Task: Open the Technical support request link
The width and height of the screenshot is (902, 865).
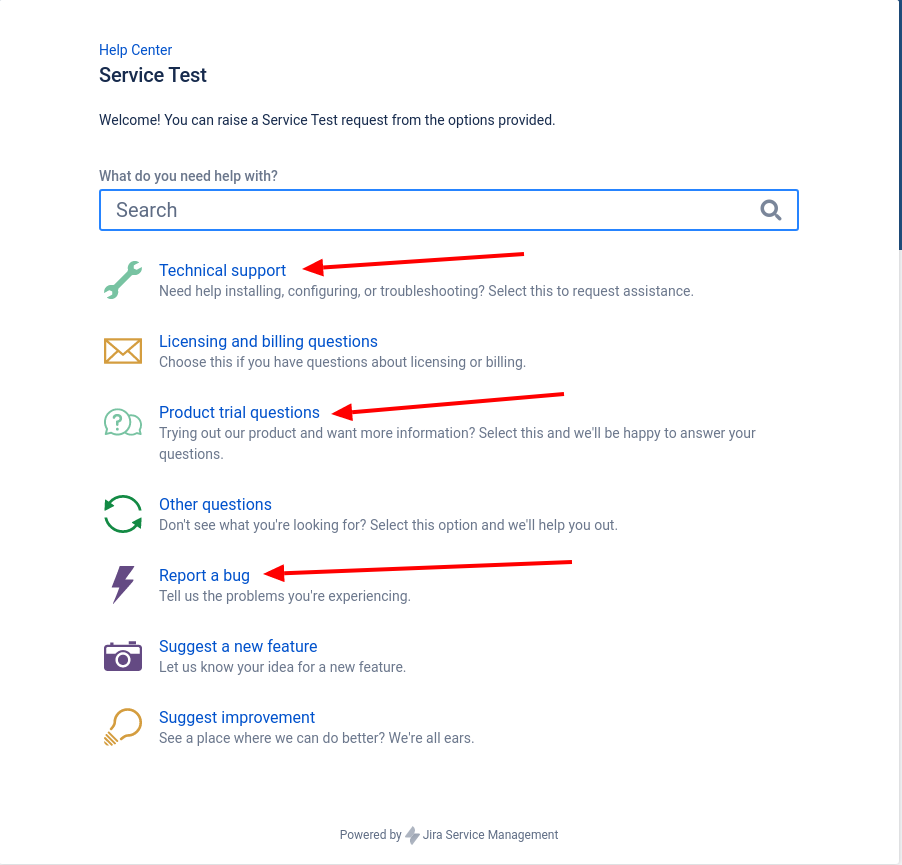Action: 222,270
